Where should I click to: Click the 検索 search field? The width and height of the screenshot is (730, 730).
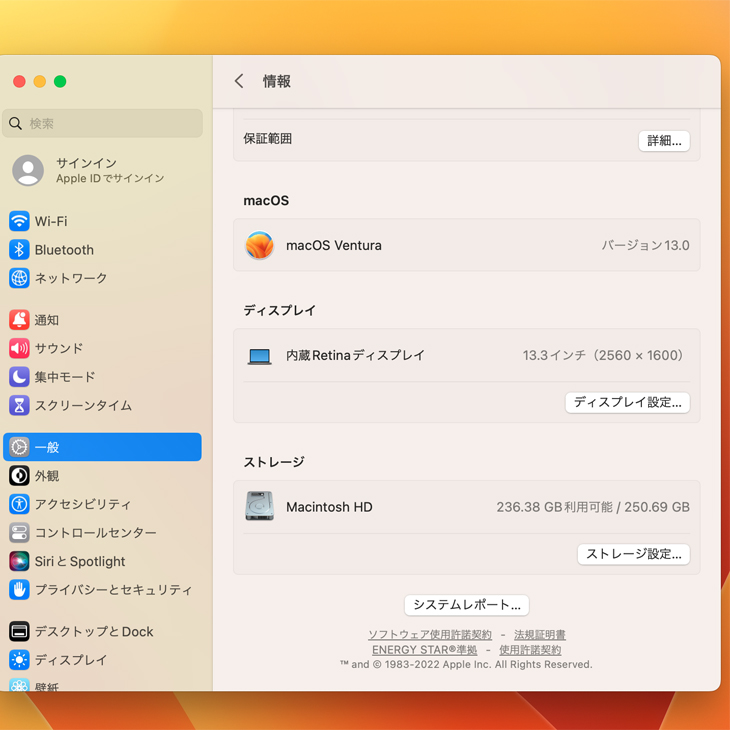coord(102,123)
